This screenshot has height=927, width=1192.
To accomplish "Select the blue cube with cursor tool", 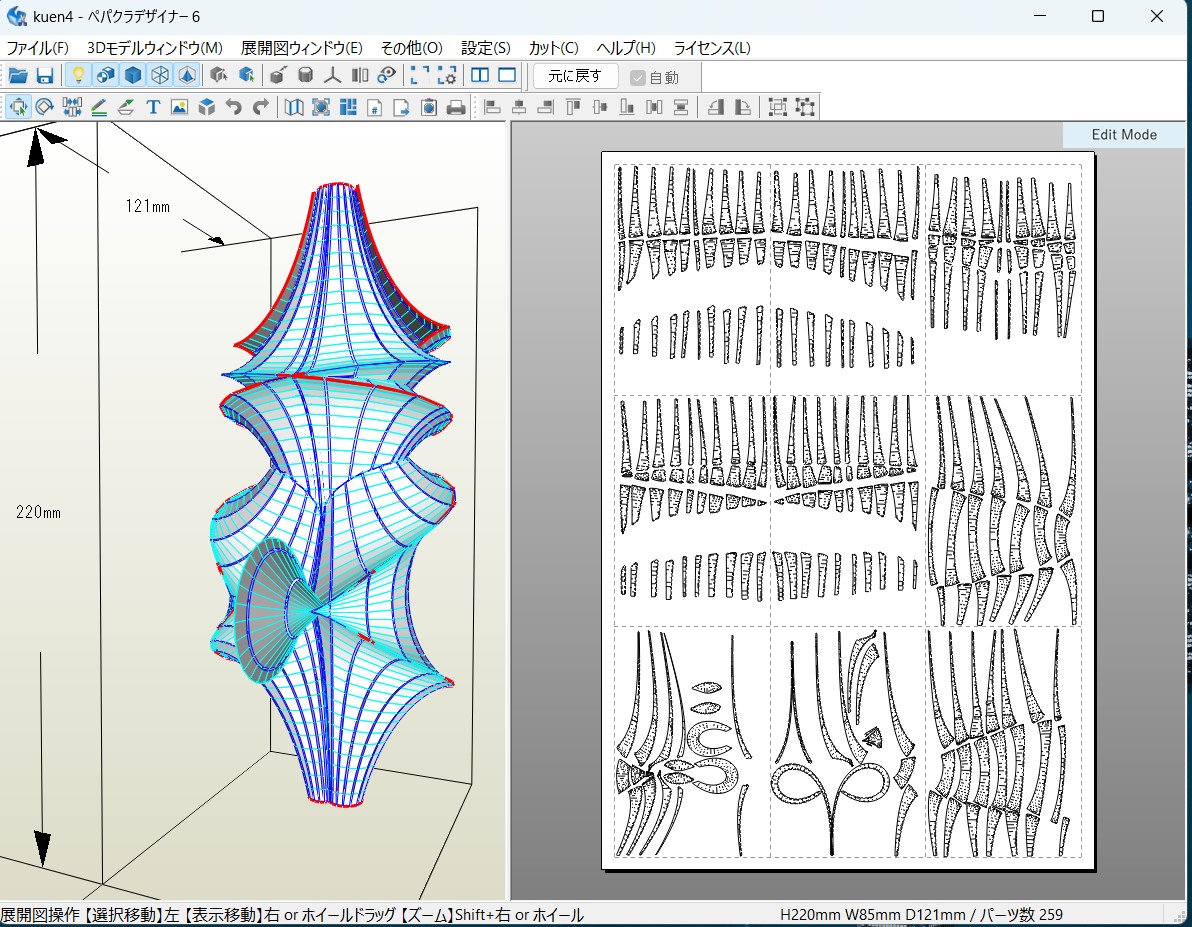I will pos(246,75).
